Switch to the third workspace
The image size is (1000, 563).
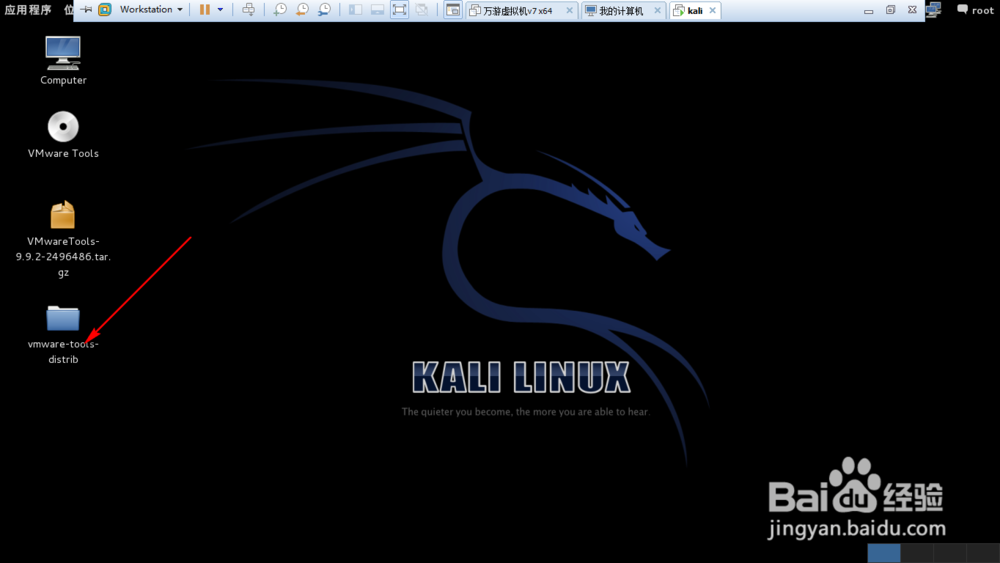950,553
